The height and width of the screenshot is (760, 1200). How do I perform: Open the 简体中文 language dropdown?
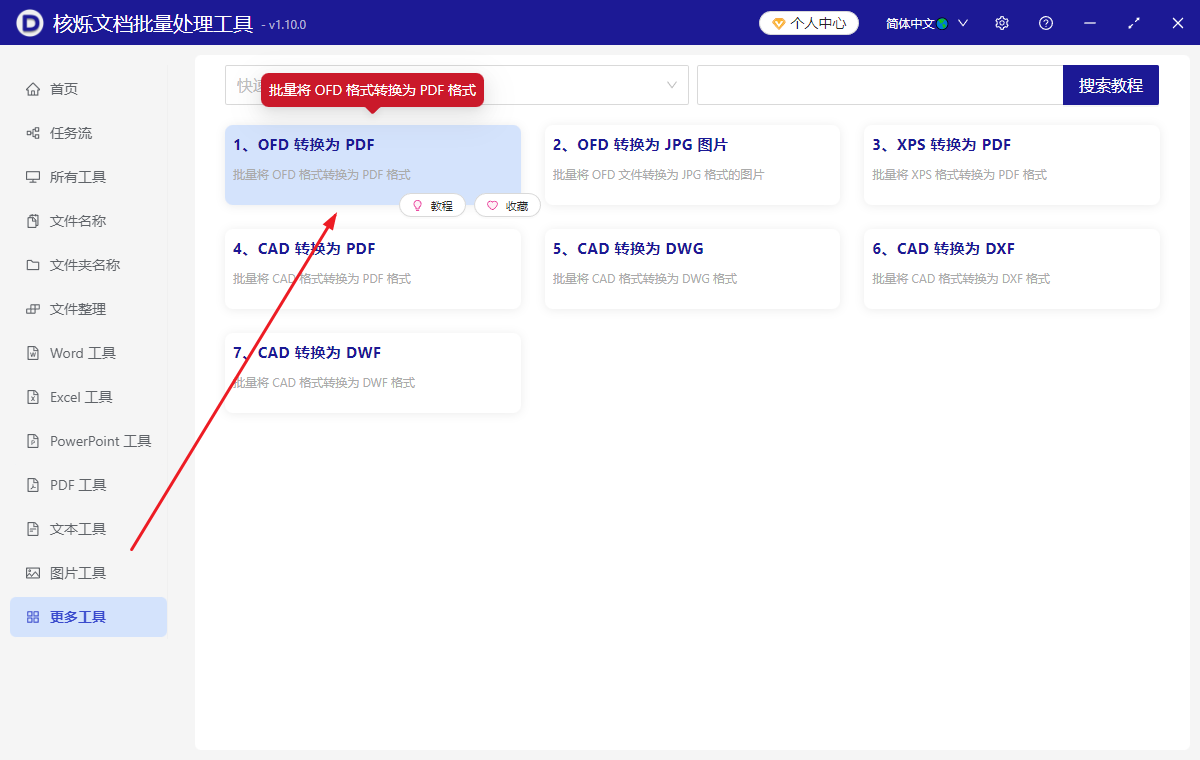coord(927,23)
